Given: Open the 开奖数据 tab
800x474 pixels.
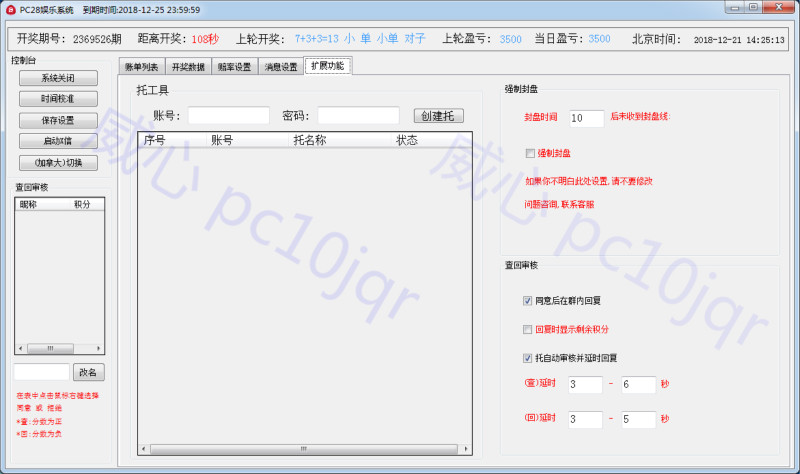Looking at the screenshot, I should coord(188,67).
